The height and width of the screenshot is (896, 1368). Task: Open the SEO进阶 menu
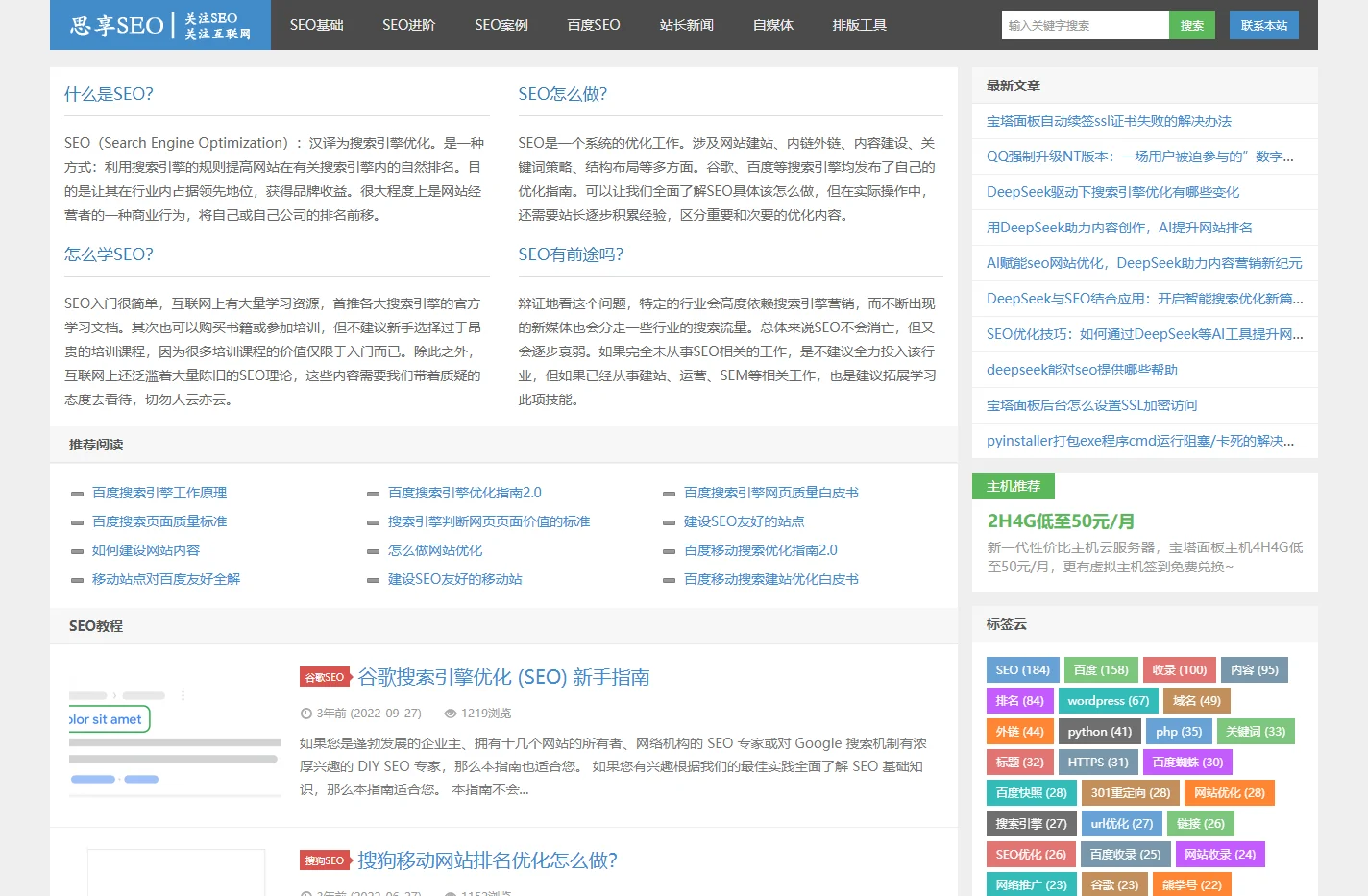[409, 25]
